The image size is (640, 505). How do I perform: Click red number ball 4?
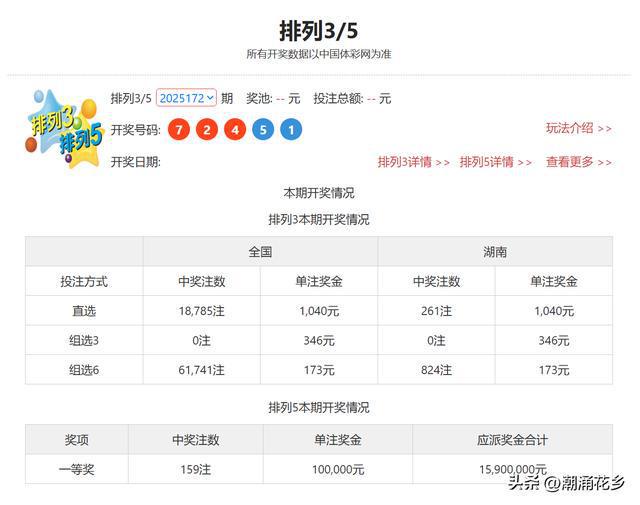click(235, 130)
